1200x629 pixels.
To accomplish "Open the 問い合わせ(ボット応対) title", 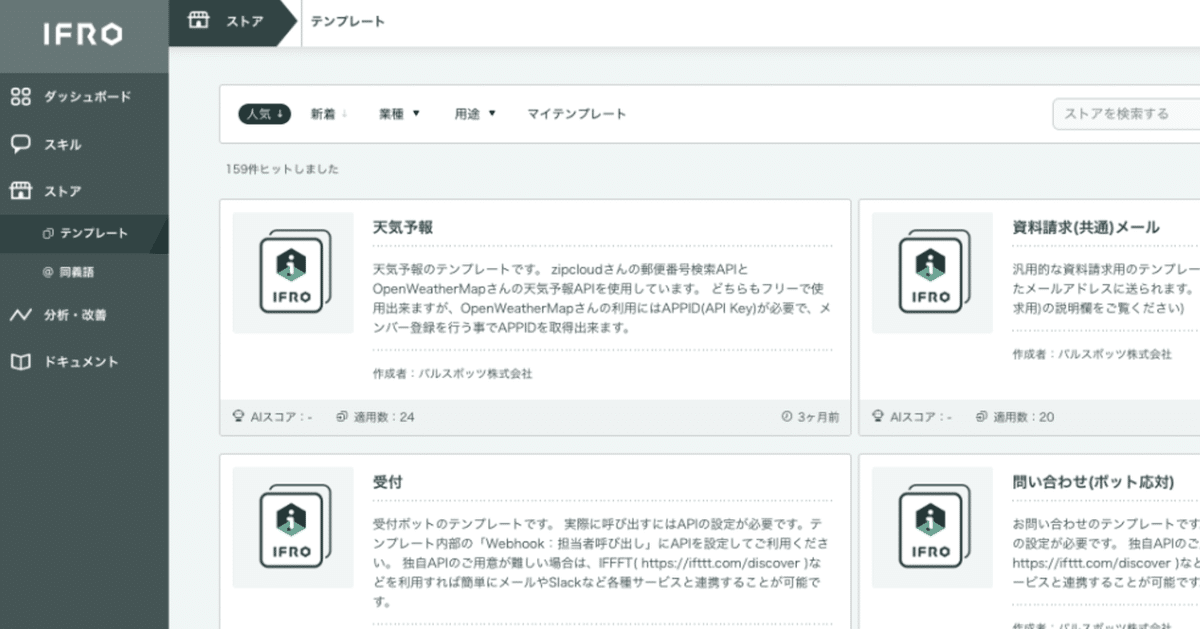I will point(1092,481).
